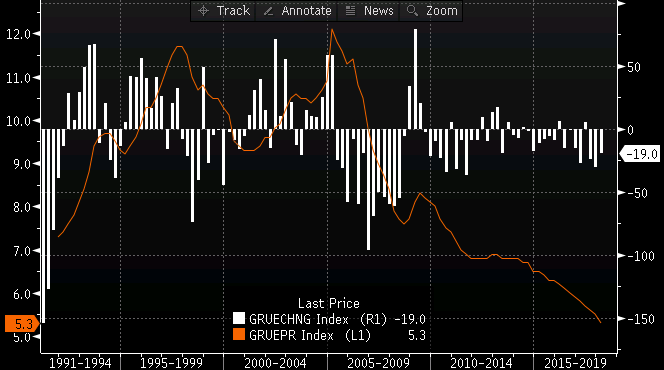Click the 50 right axis label
This screenshot has width=664, height=370.
634,67
